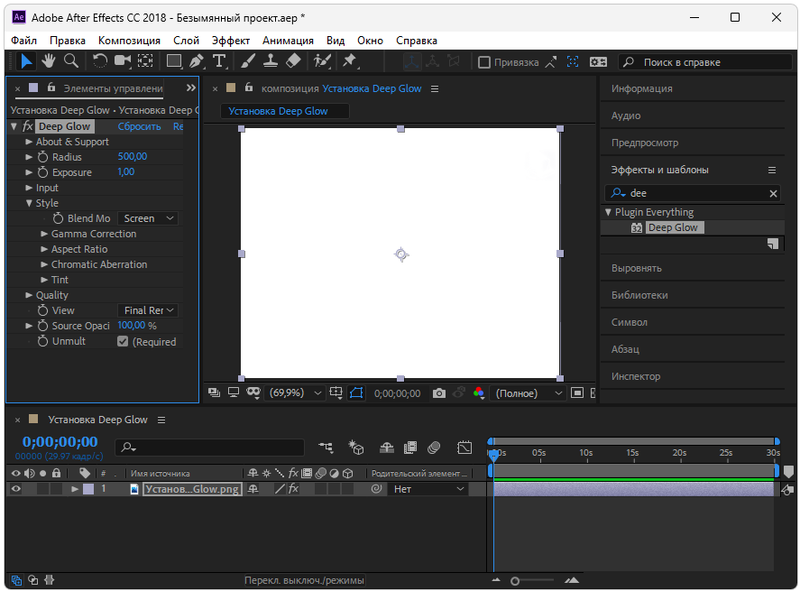Open the Blend Mode Screen dropdown
Viewport: 800px width, 591px height.
click(148, 218)
